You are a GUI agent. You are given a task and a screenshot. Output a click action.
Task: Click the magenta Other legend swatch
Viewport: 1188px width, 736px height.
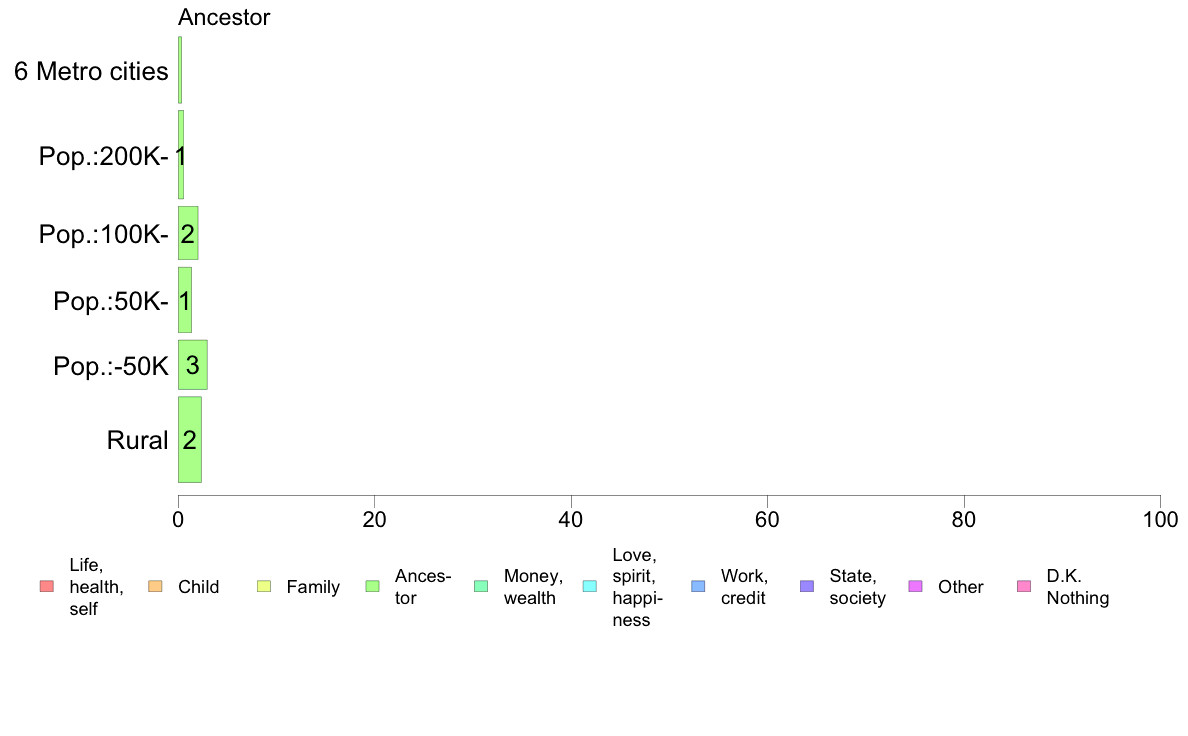pos(915,587)
